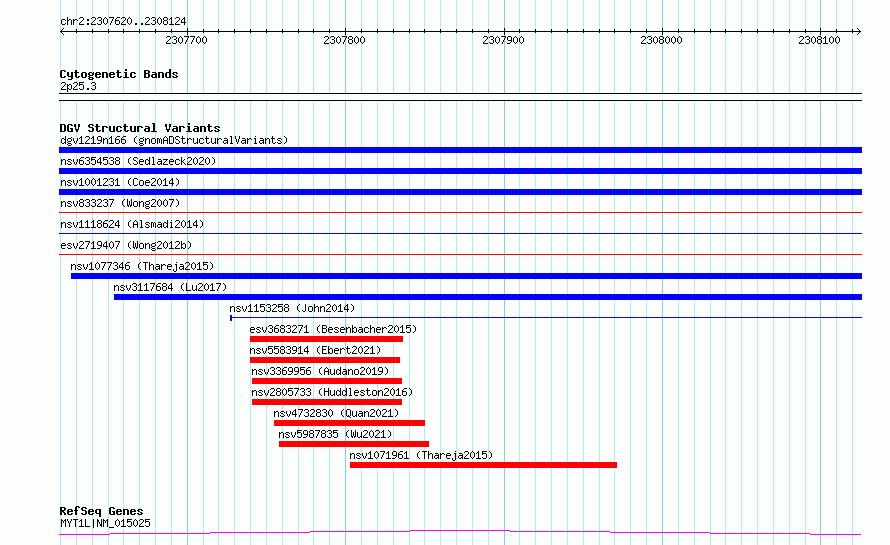The width and height of the screenshot is (890, 545).
Task: Open nsv4732830 (Quan2021) label
Action: 336,413
